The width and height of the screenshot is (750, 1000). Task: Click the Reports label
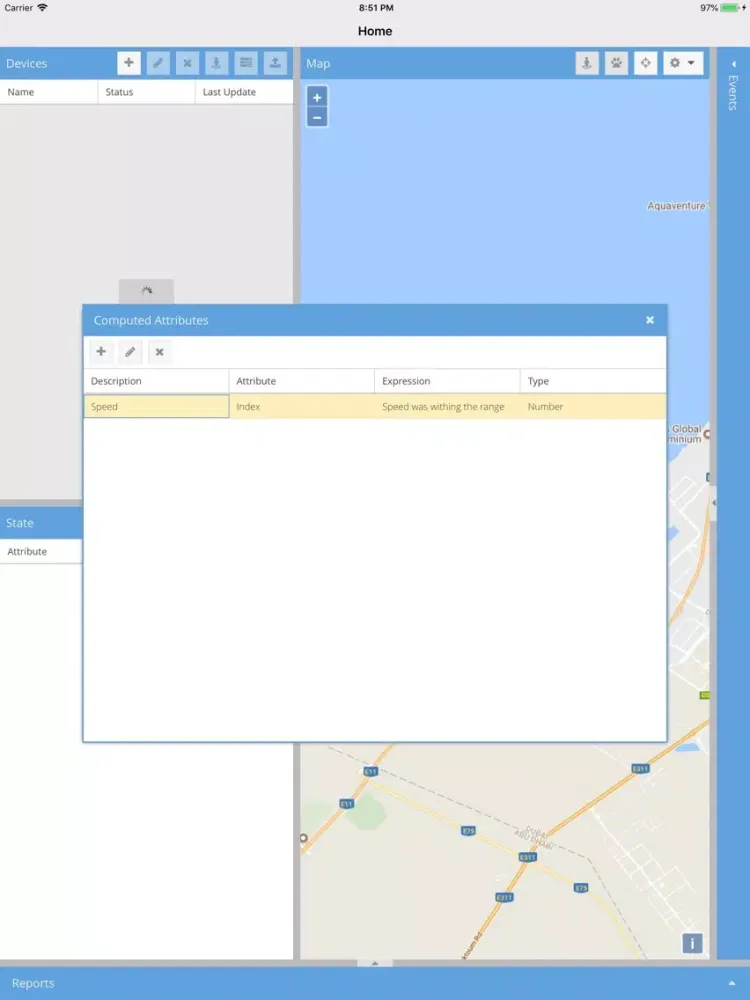pos(33,983)
